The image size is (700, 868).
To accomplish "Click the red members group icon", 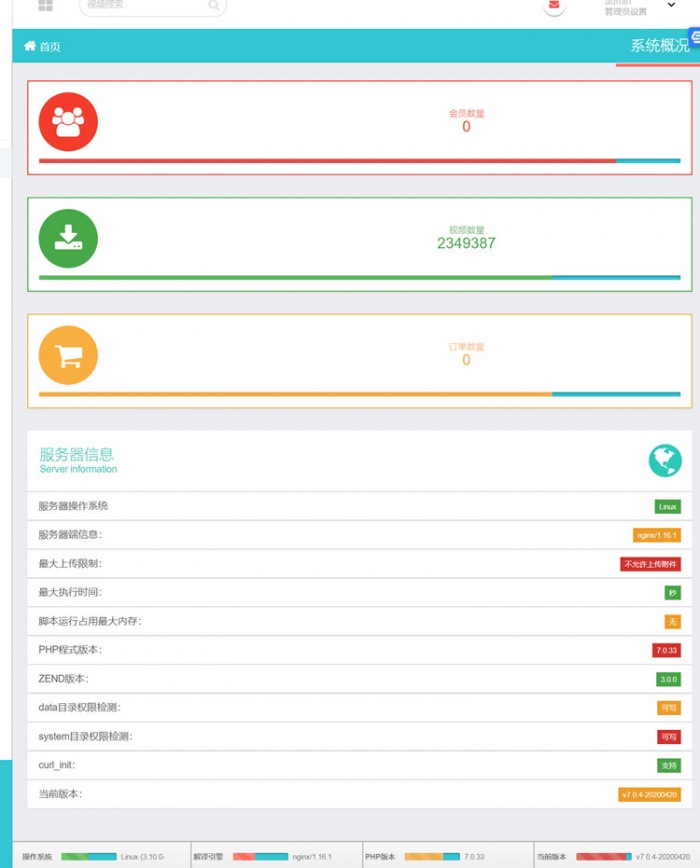I will point(68,122).
